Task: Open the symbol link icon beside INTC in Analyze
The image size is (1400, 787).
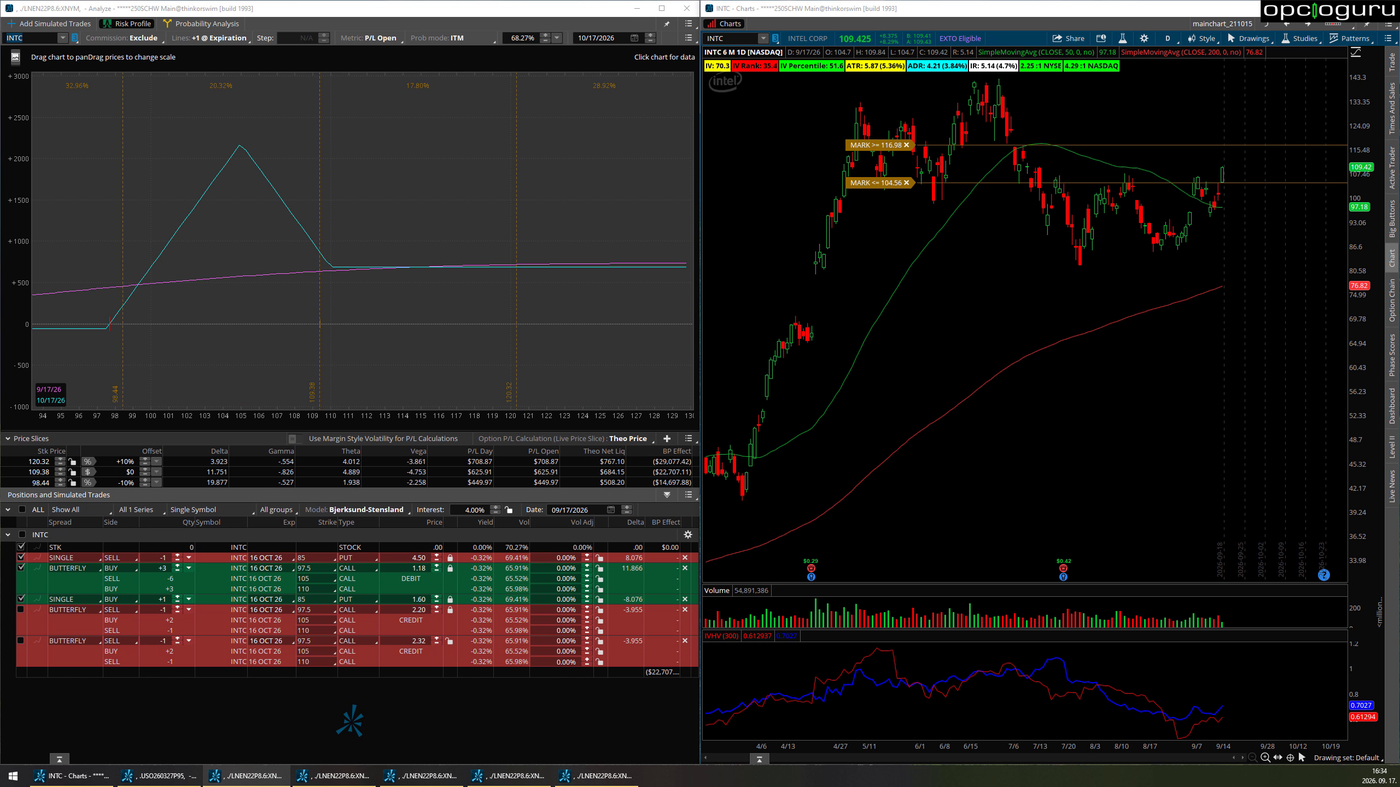Action: pyautogui.click(x=77, y=38)
